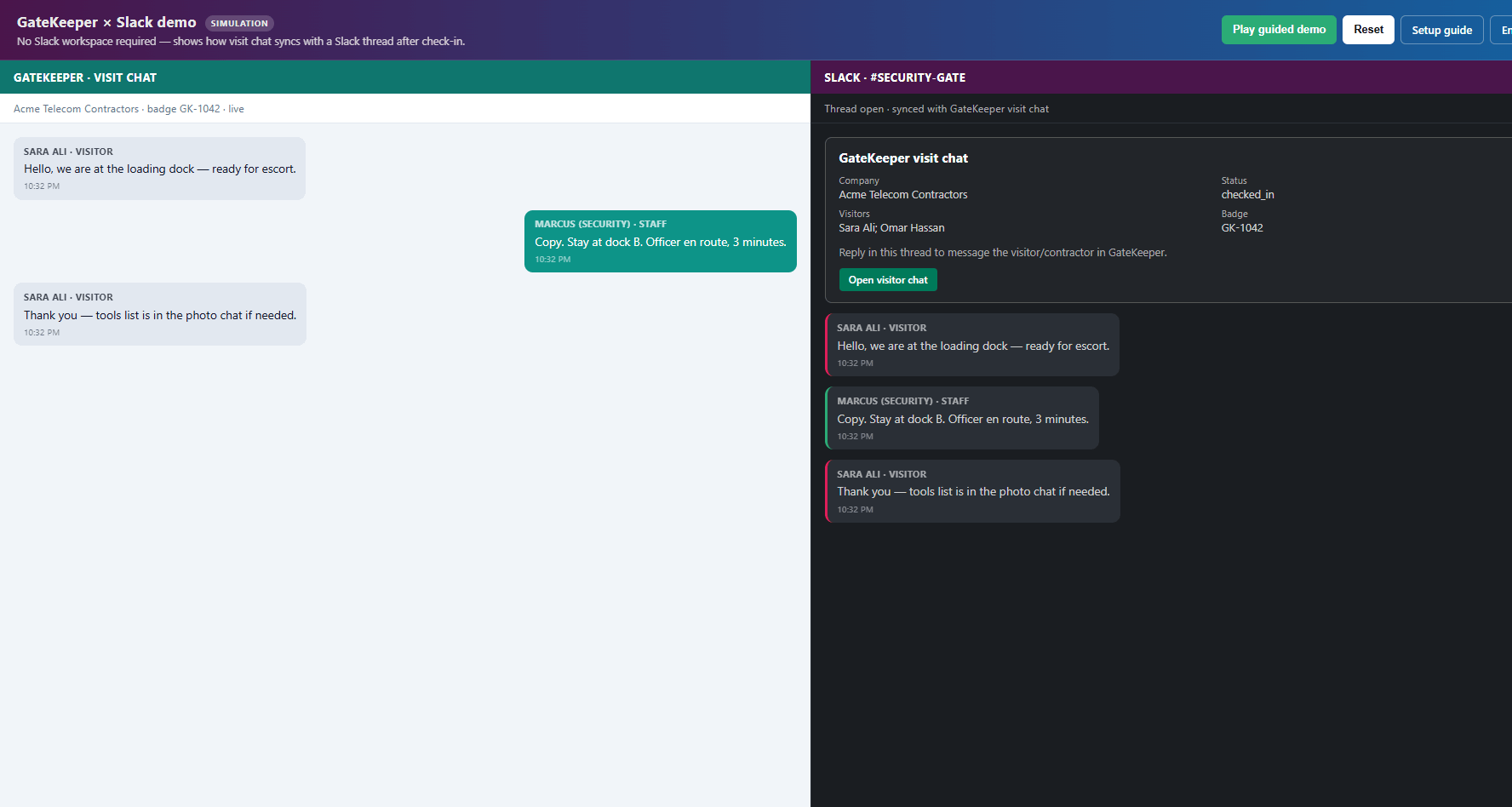The width and height of the screenshot is (1512, 807).
Task: Click company value 'Acme Telecom Contractors' in Slack card
Action: click(x=903, y=195)
